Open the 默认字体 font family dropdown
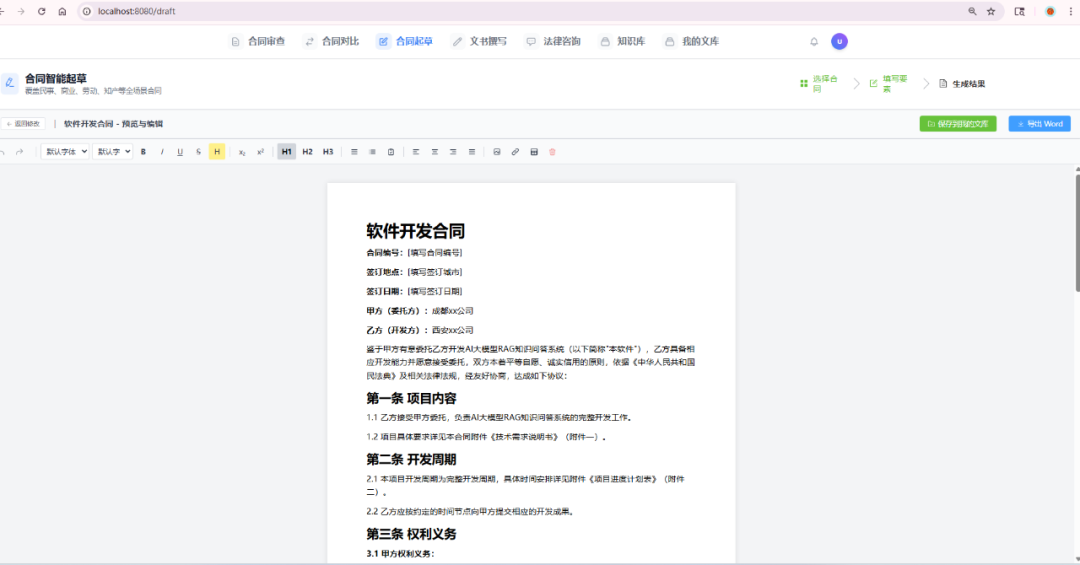This screenshot has height=565, width=1080. (65, 152)
